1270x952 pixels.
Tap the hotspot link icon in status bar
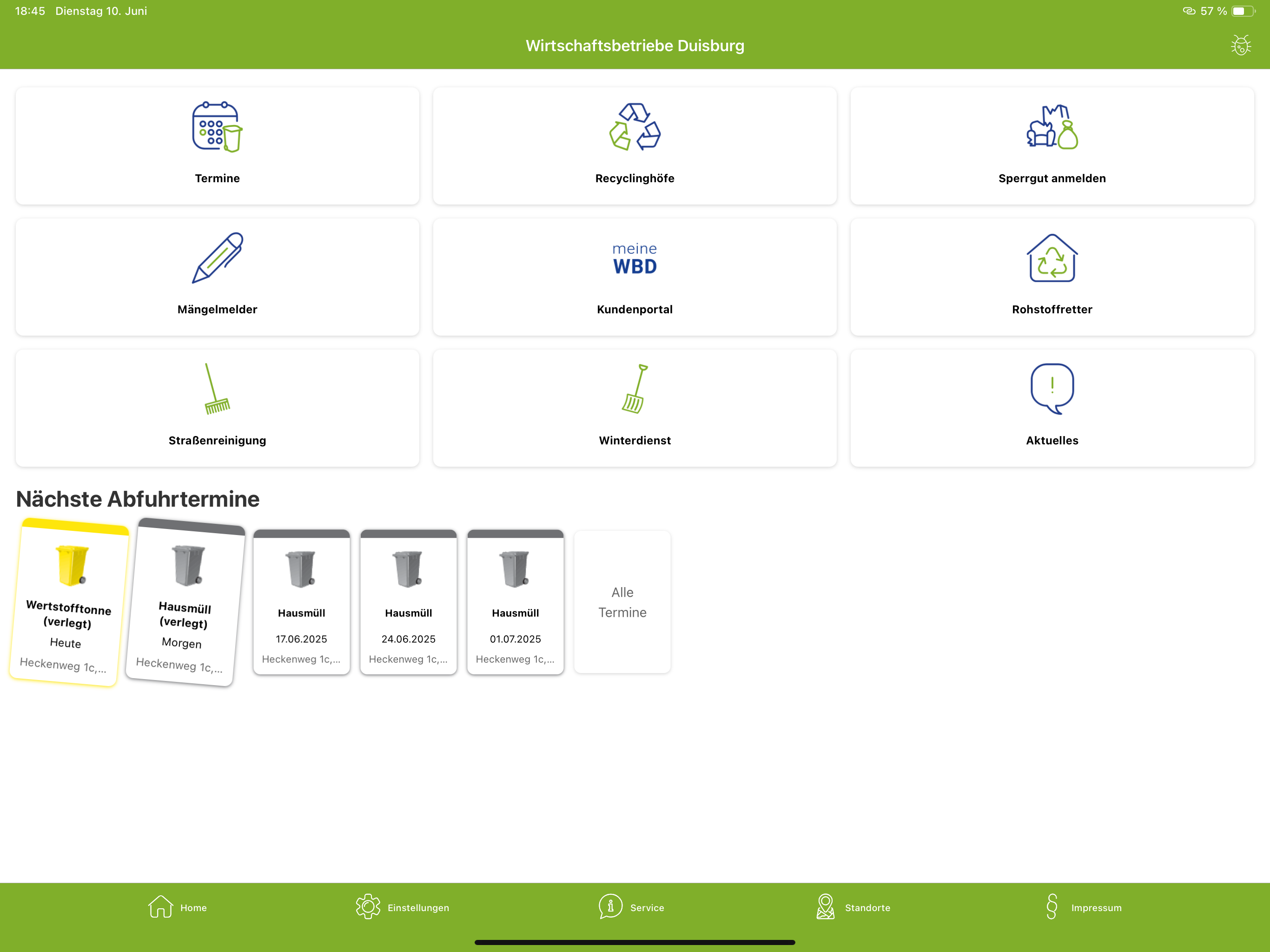click(1189, 11)
